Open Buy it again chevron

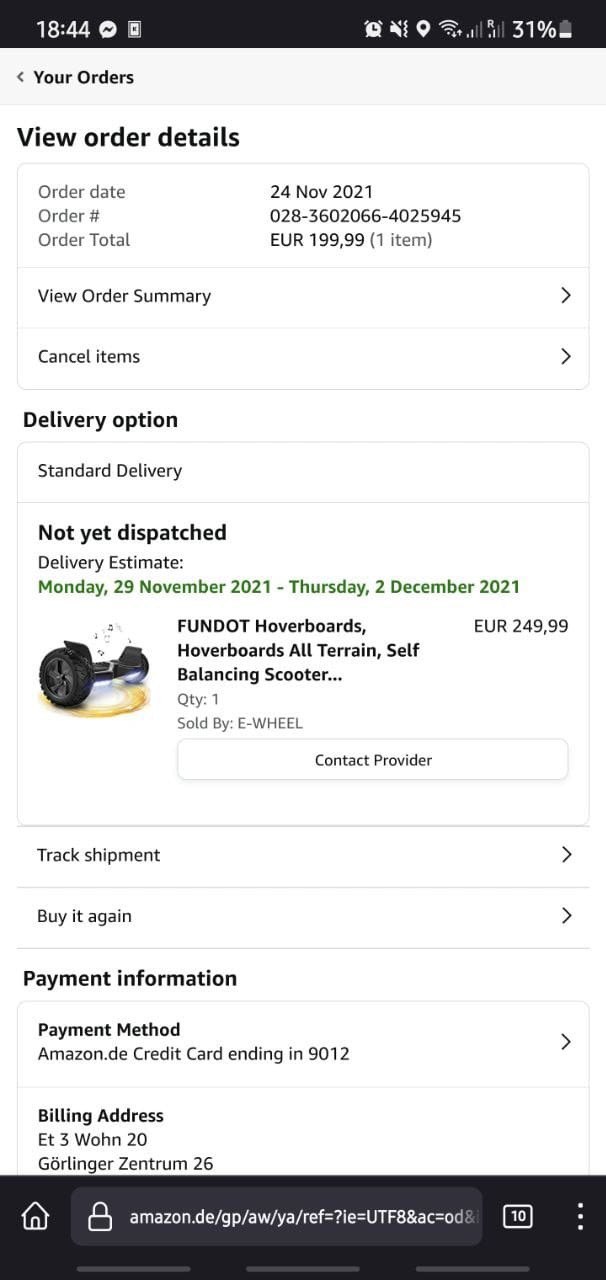[565, 916]
